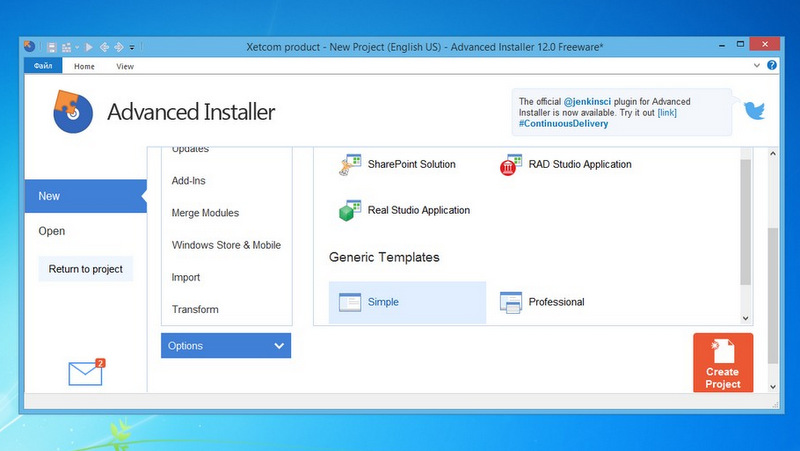Click the Generic Templates heading
Screen dimensions: 800x451
click(x=384, y=257)
